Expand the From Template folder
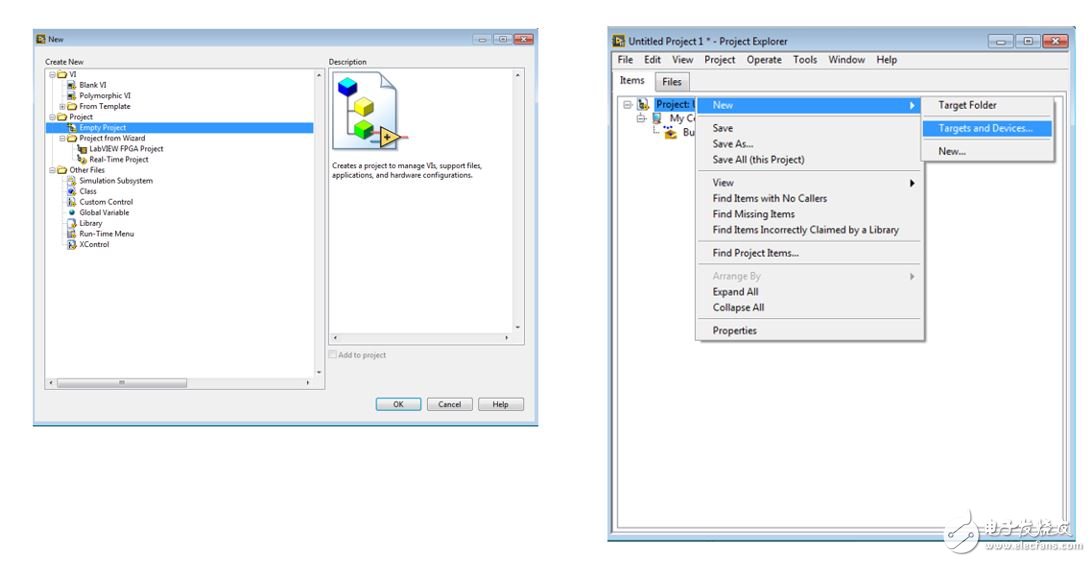This screenshot has height=562, width=1091. point(62,107)
